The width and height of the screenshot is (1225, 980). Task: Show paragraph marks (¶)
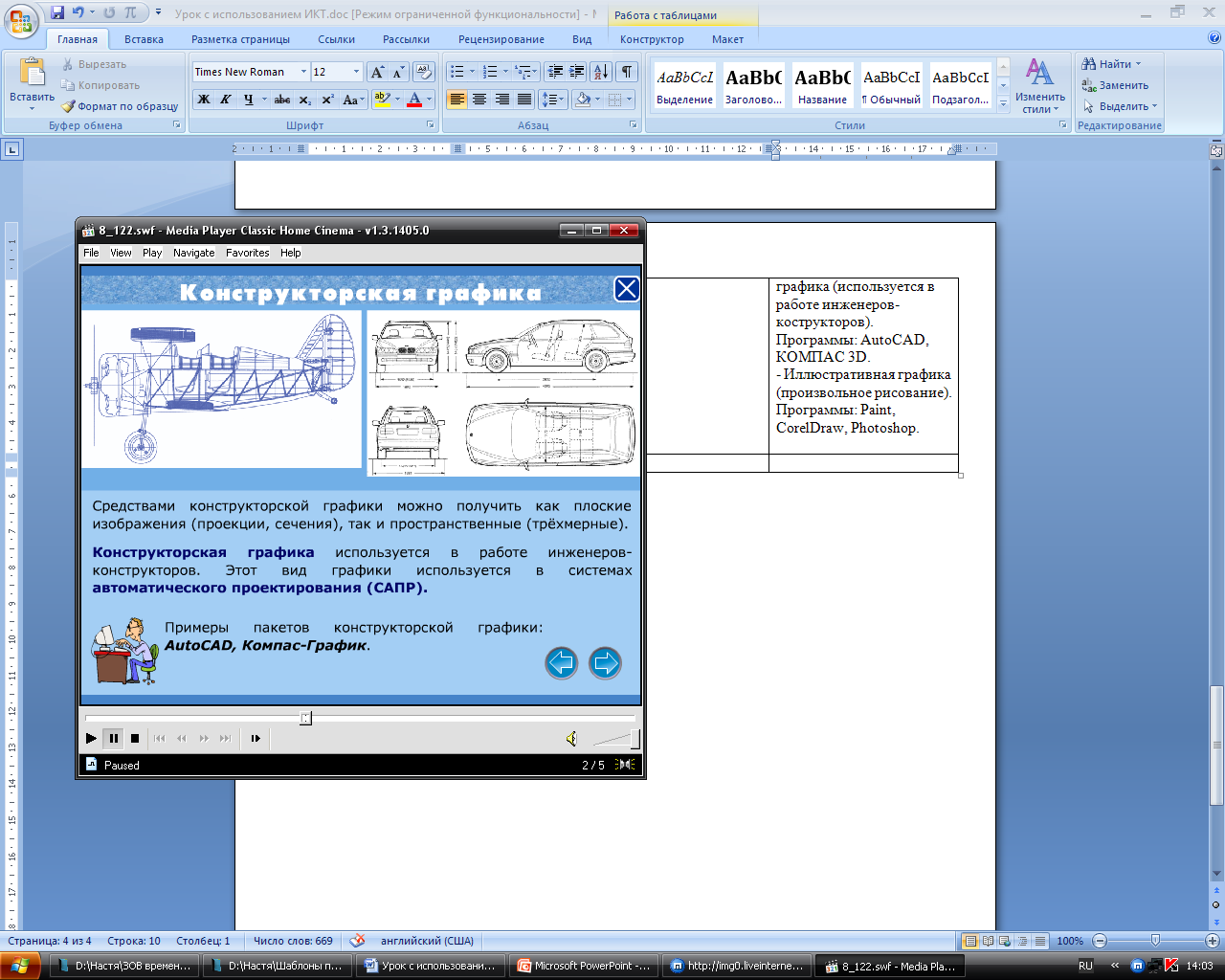coord(627,72)
